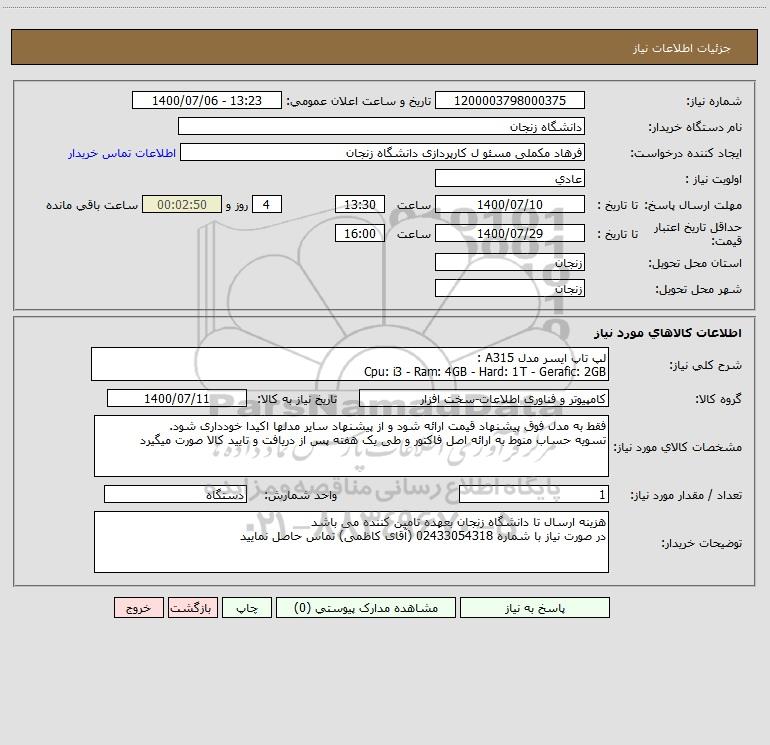Click the مهلت ارسال پاسخ label

(693, 205)
